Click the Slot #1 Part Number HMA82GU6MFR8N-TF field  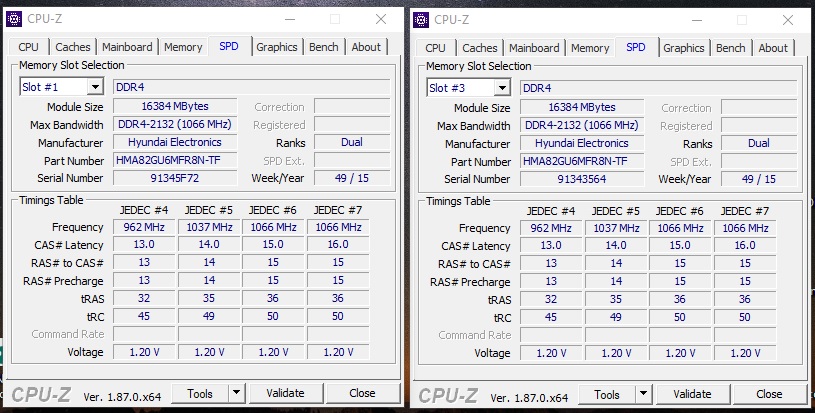point(175,161)
